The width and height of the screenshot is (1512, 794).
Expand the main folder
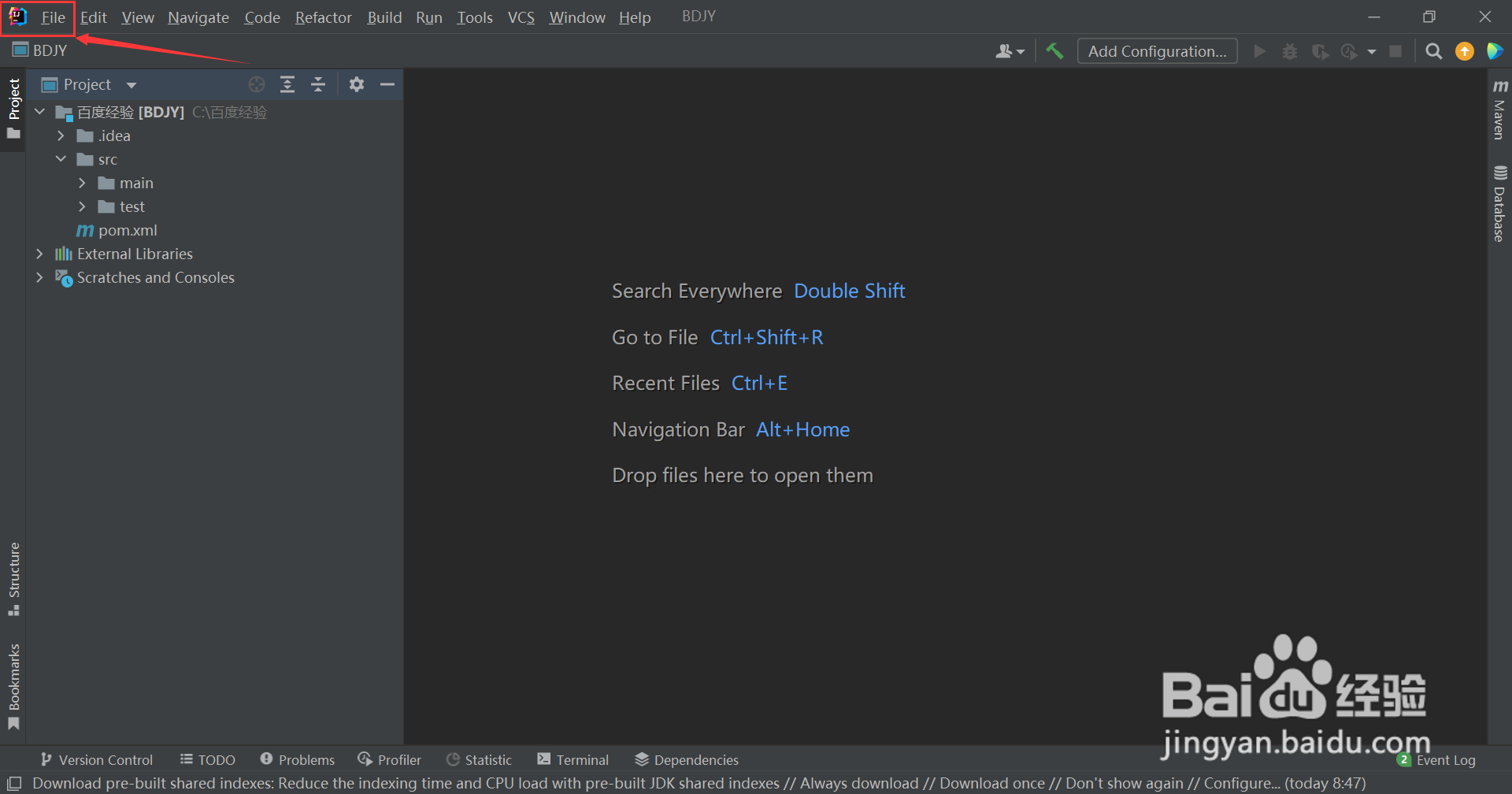[x=83, y=183]
